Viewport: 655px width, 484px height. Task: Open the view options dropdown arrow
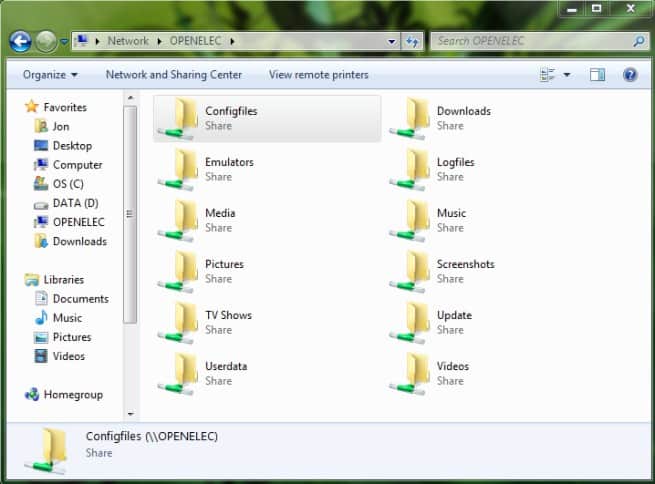(567, 75)
